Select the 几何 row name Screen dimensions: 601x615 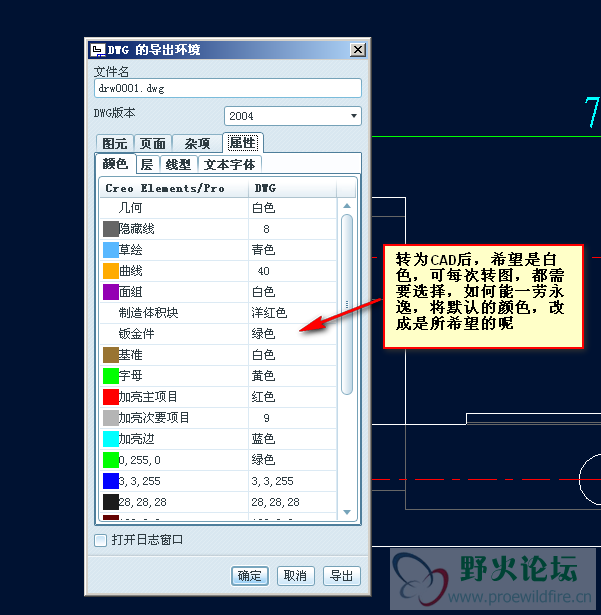coord(130,208)
